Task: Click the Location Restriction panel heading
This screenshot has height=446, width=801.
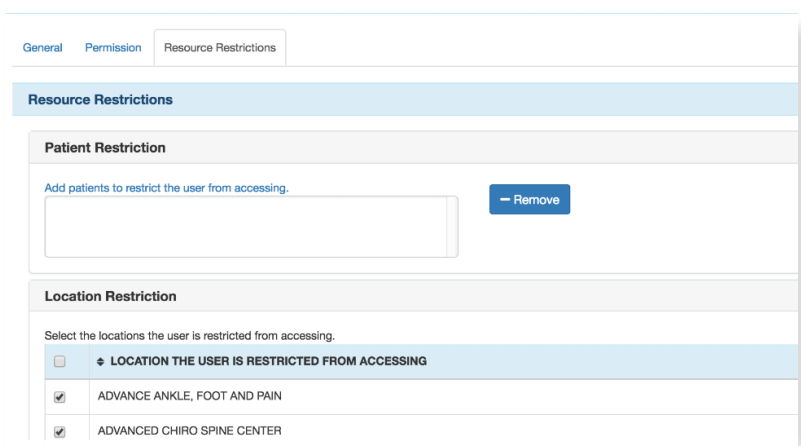Action: pyautogui.click(x=111, y=297)
